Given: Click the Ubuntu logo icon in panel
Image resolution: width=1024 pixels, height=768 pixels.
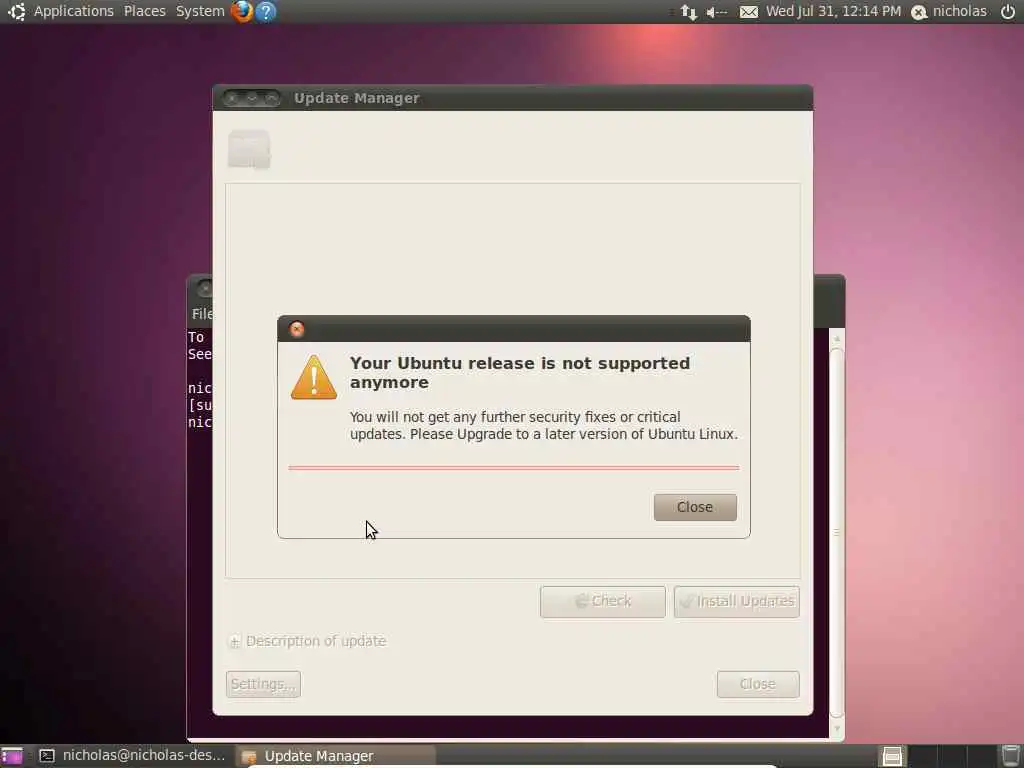Looking at the screenshot, I should click(x=16, y=11).
